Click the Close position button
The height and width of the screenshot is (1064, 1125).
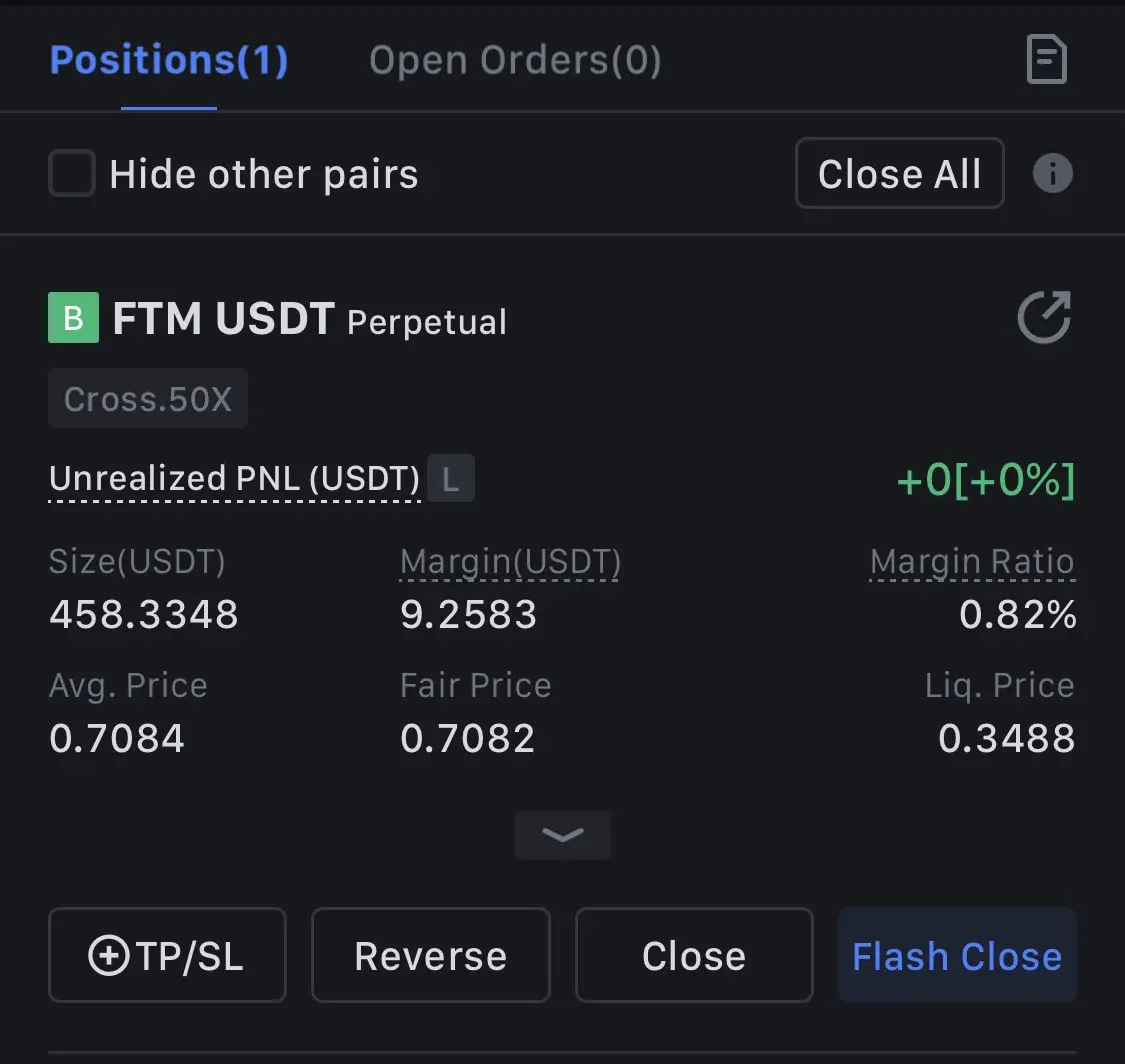[694, 955]
